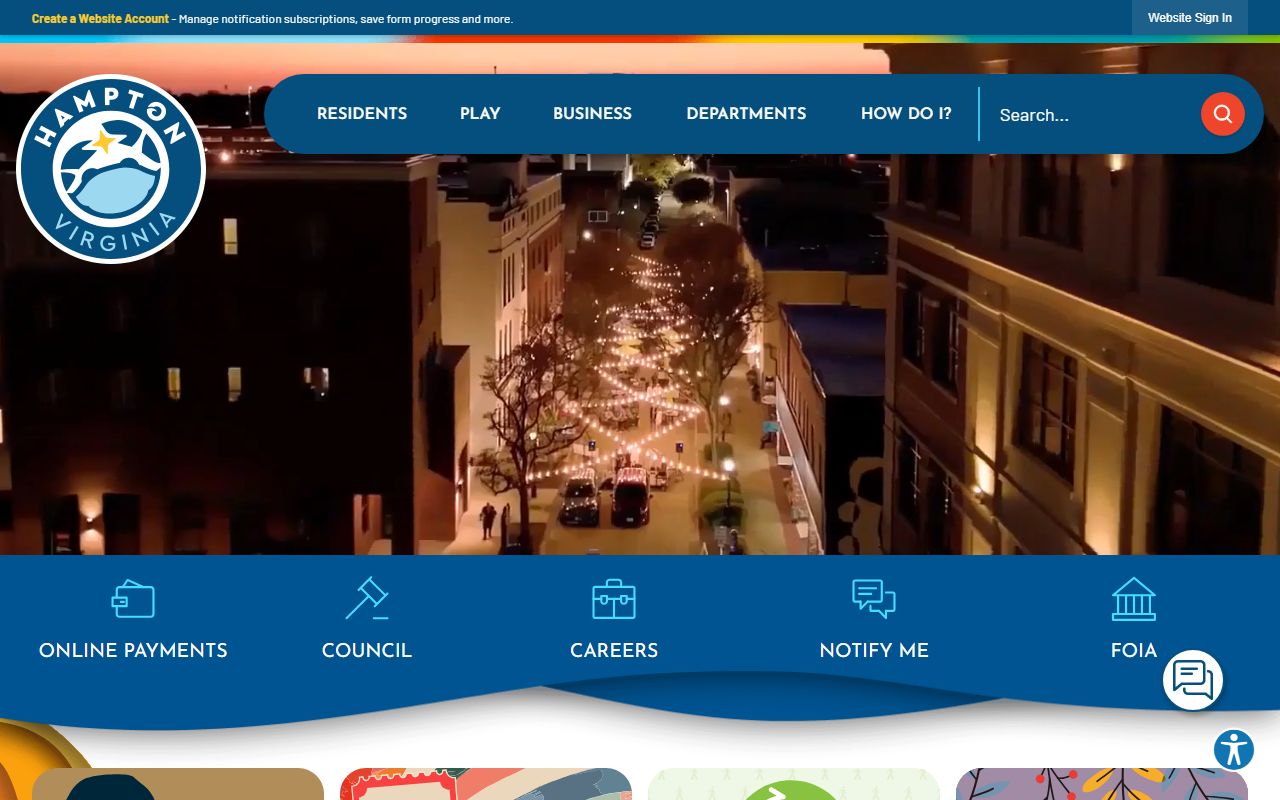This screenshot has height=800, width=1280.
Task: Click the wallet icon above Online Payments
Action: 133,599
